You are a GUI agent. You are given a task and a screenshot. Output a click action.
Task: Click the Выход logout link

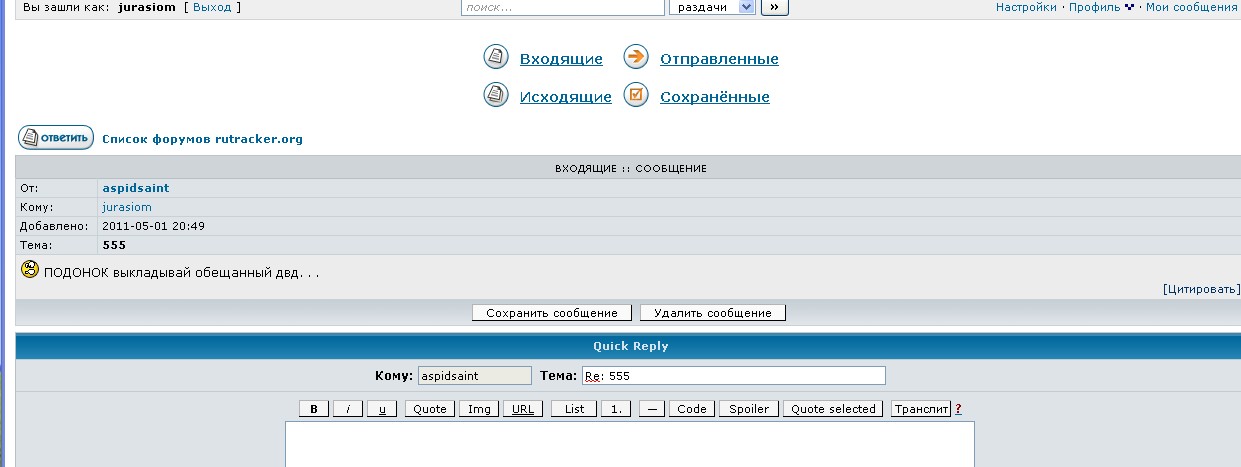212,7
